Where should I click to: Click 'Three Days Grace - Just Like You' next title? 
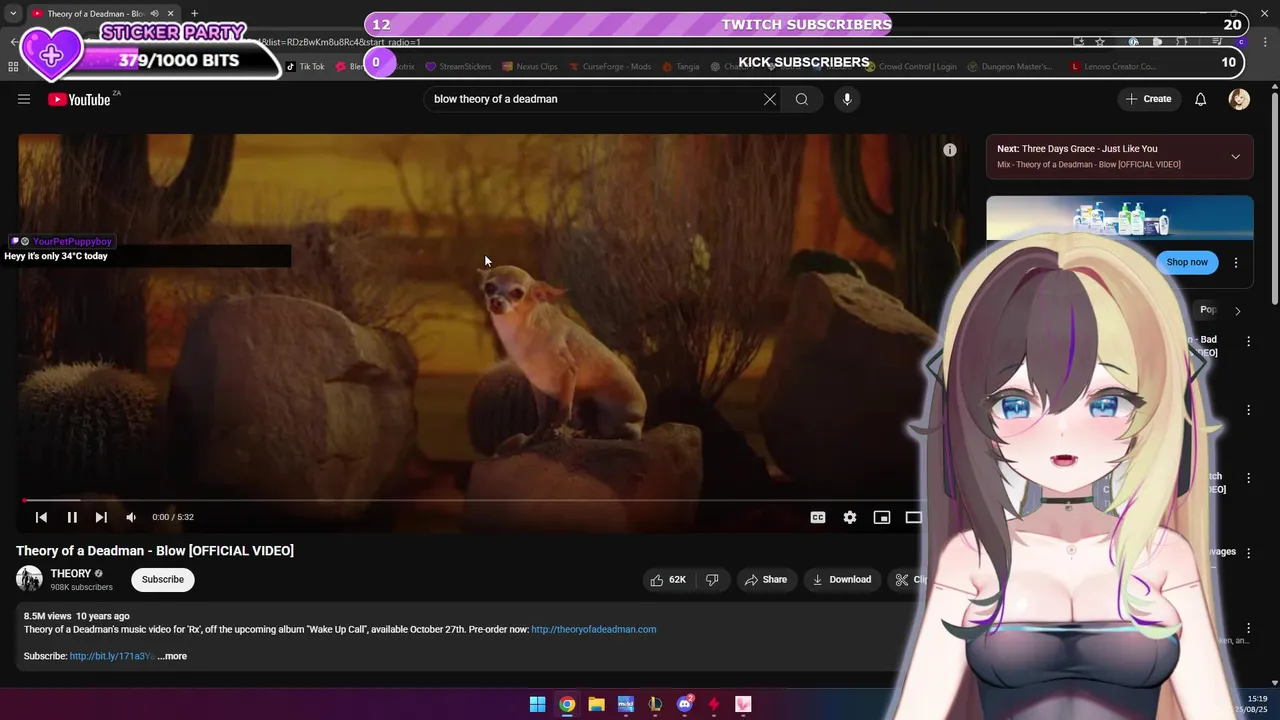click(1089, 148)
